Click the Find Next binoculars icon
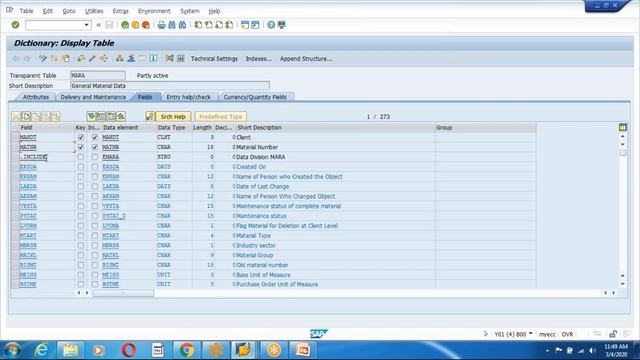The width and height of the screenshot is (640, 360). [182, 25]
